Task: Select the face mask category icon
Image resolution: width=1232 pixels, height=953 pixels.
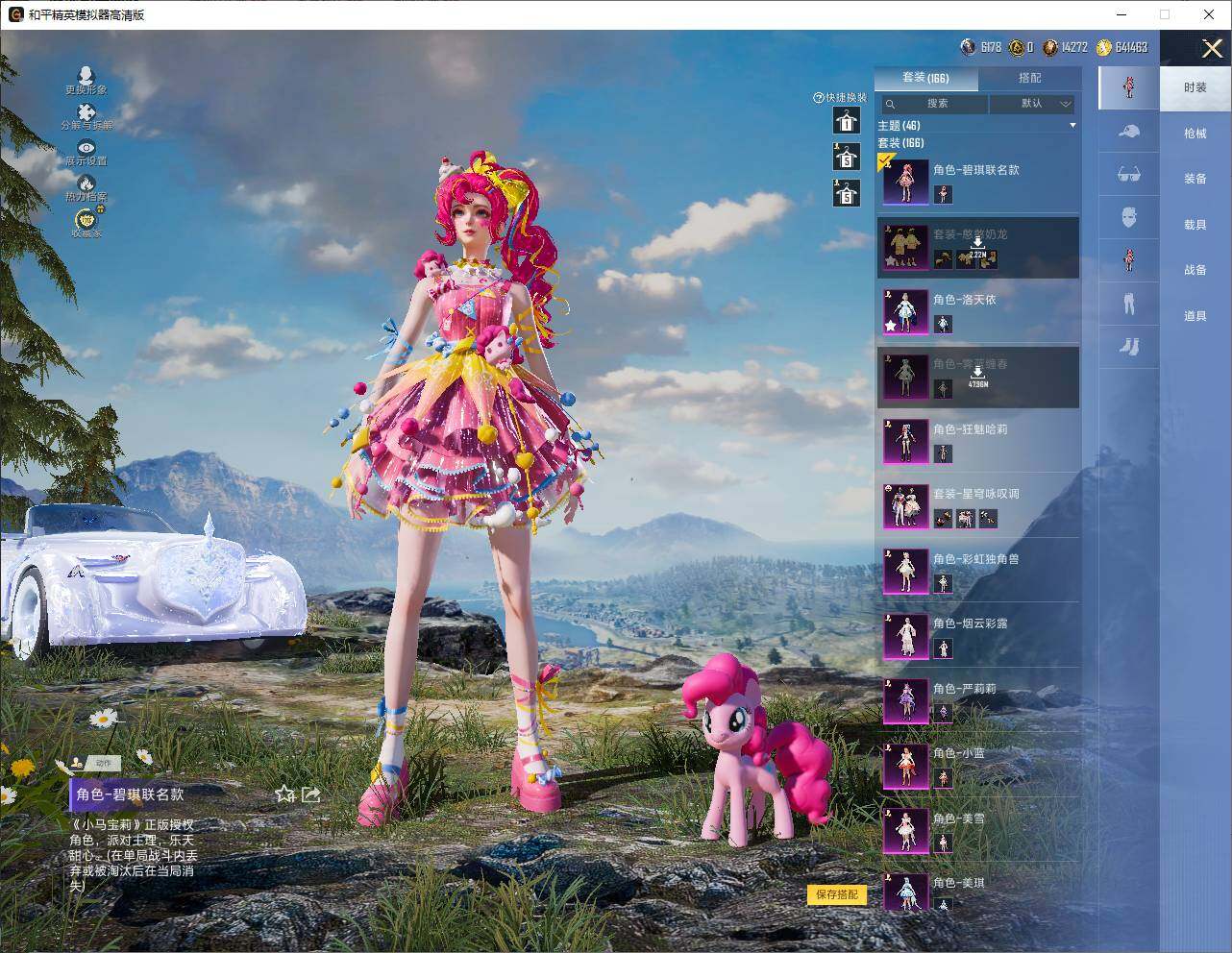Action: [x=1129, y=217]
